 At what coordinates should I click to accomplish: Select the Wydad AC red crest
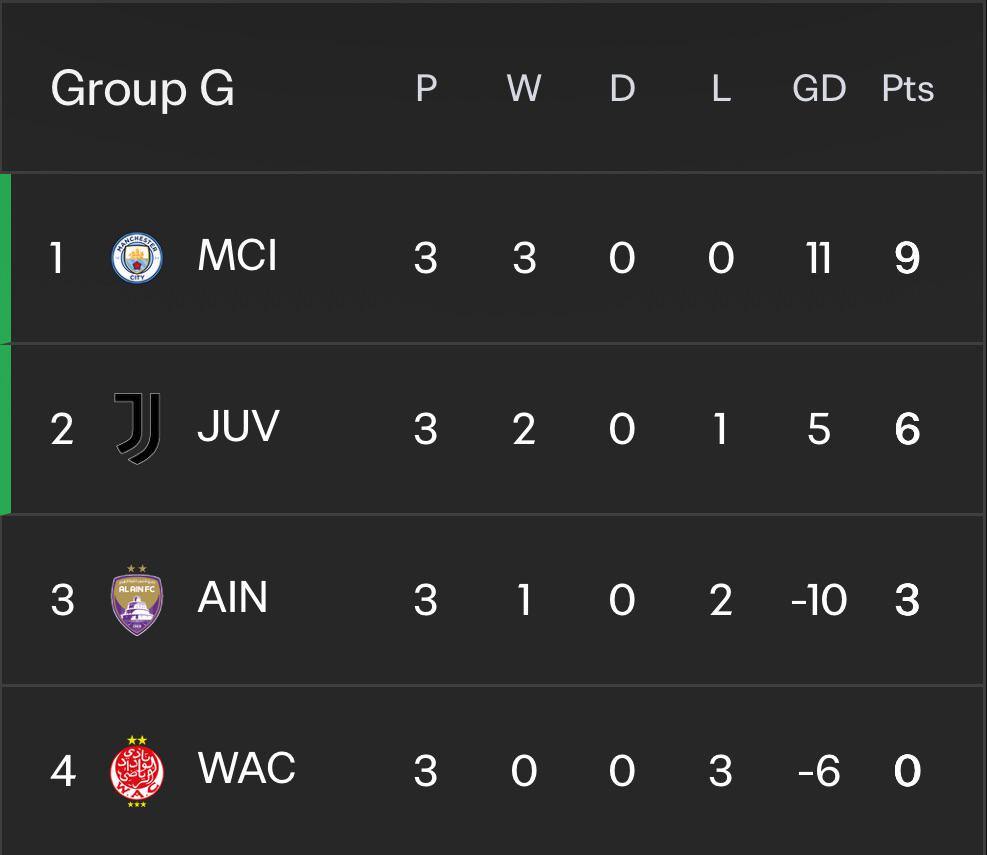coord(137,771)
